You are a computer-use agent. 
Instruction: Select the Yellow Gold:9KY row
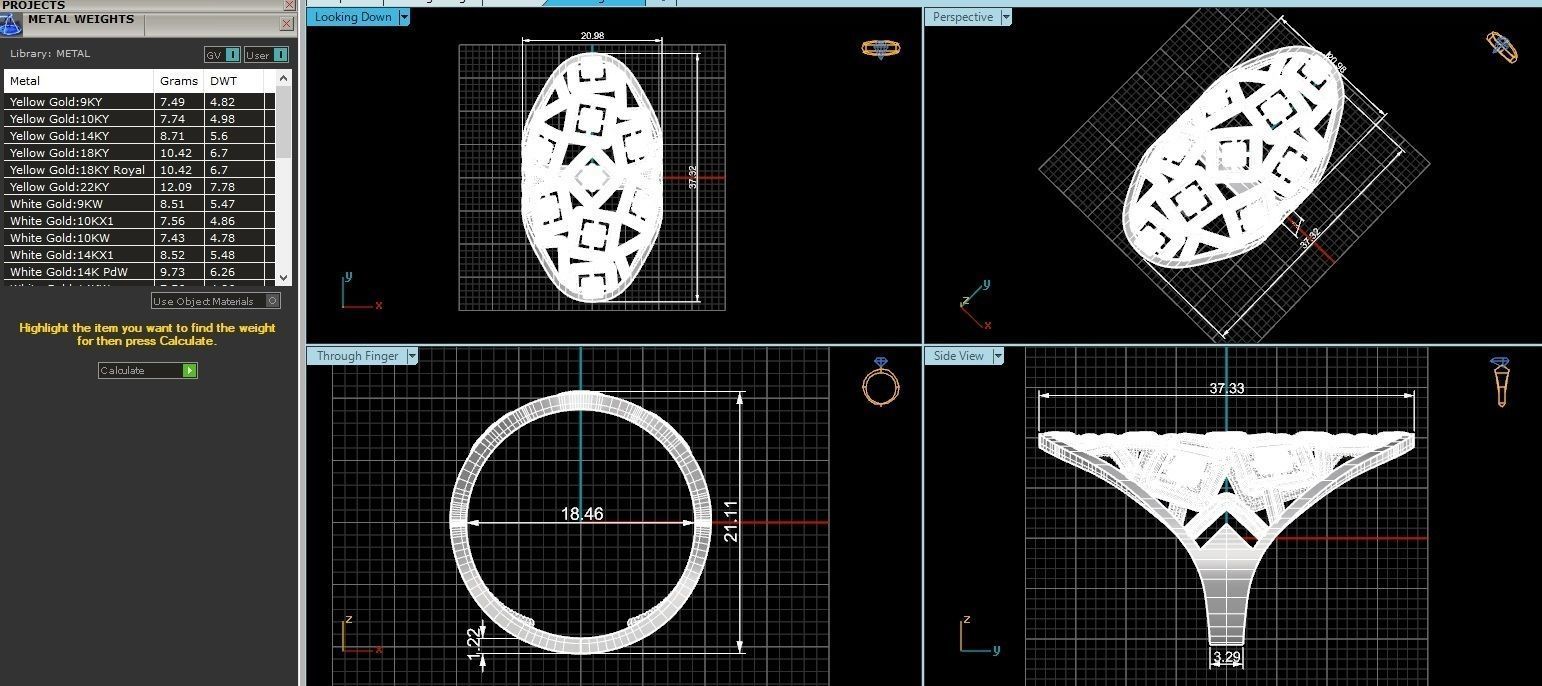pyautogui.click(x=140, y=102)
